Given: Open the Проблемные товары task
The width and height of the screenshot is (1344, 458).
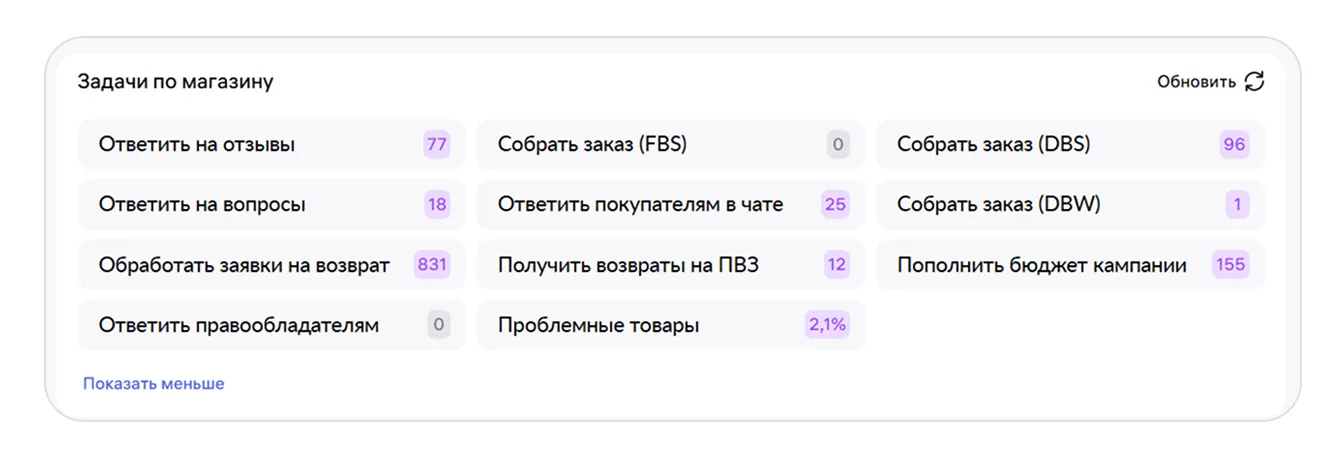Looking at the screenshot, I should pos(671,325).
